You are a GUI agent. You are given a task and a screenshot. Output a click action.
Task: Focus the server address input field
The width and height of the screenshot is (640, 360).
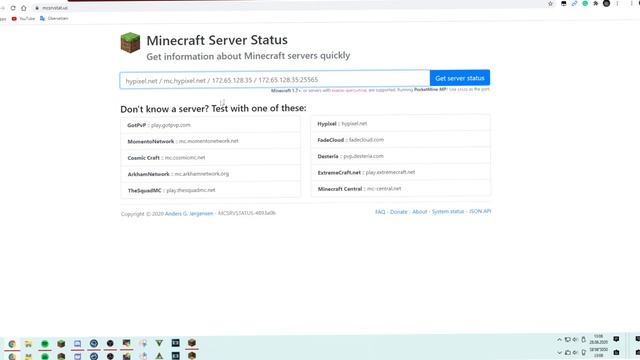275,80
